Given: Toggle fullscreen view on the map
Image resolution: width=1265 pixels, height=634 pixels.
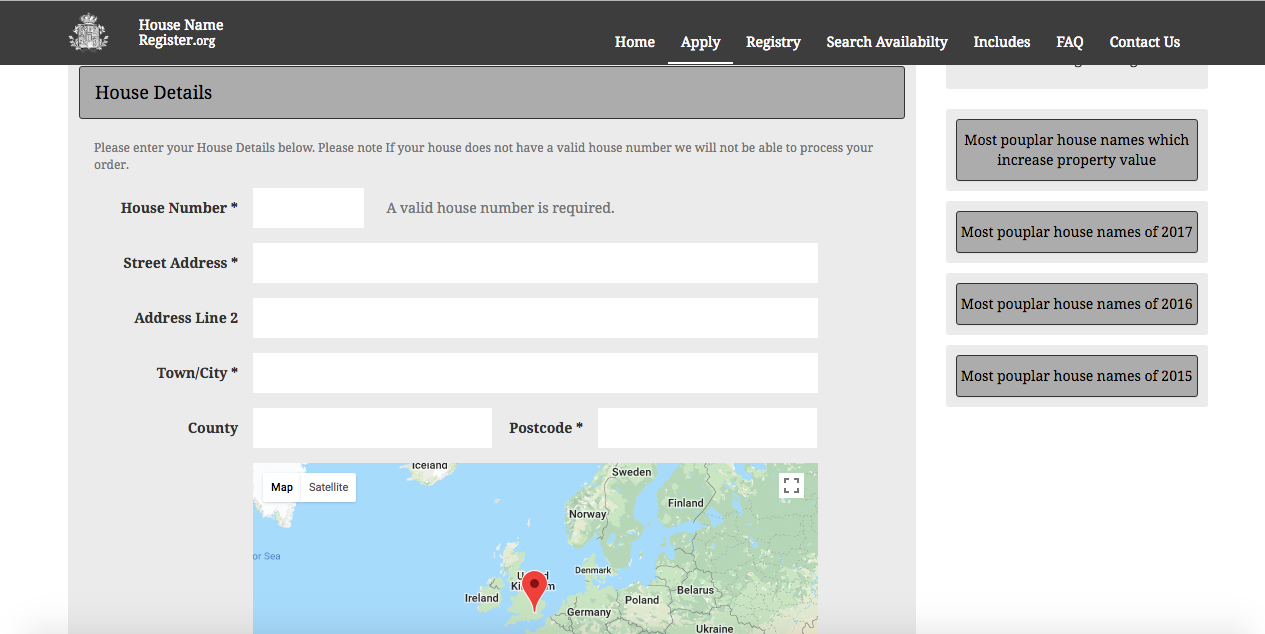Looking at the screenshot, I should click(x=791, y=486).
